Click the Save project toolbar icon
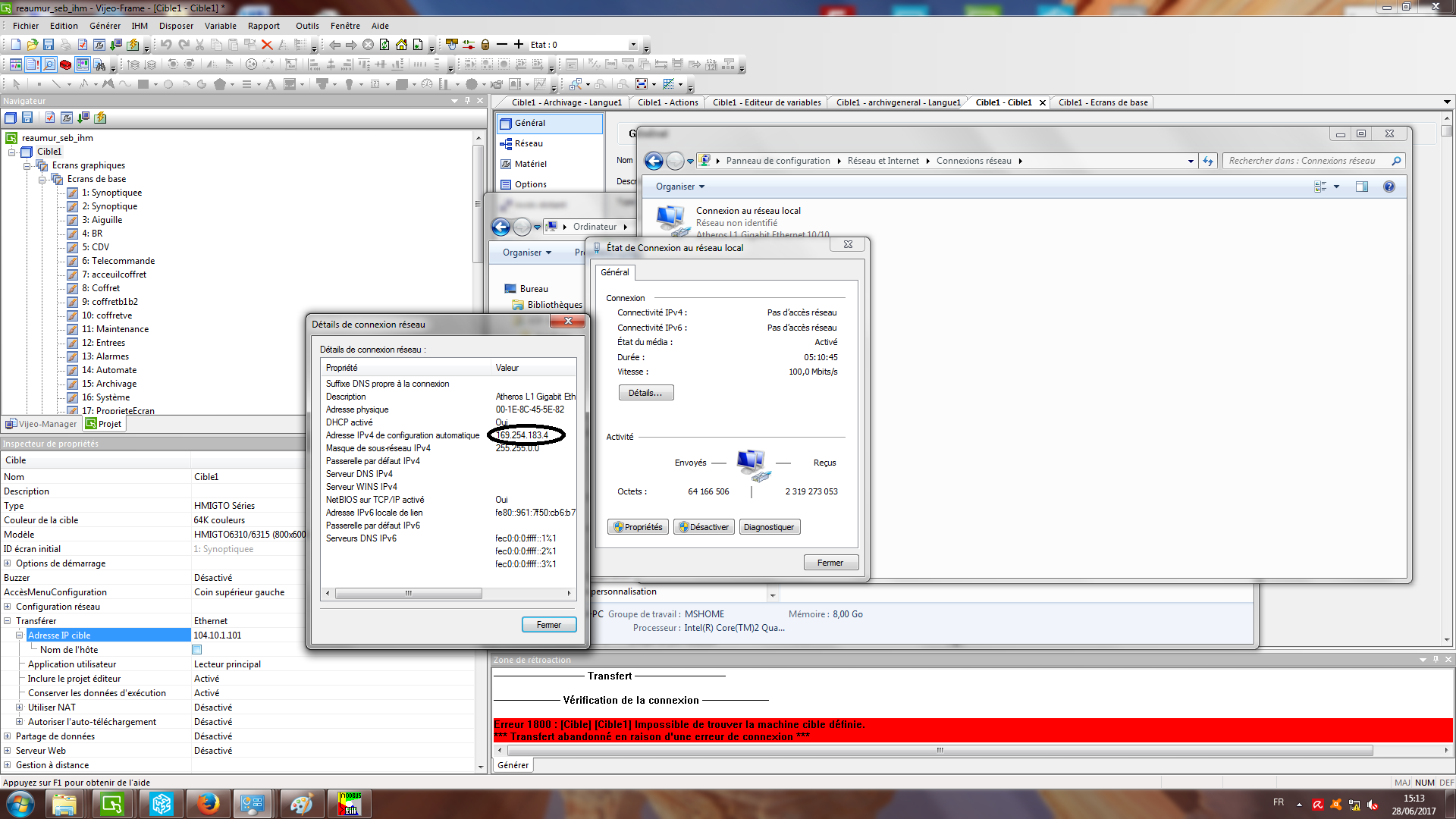1456x819 pixels. (49, 45)
